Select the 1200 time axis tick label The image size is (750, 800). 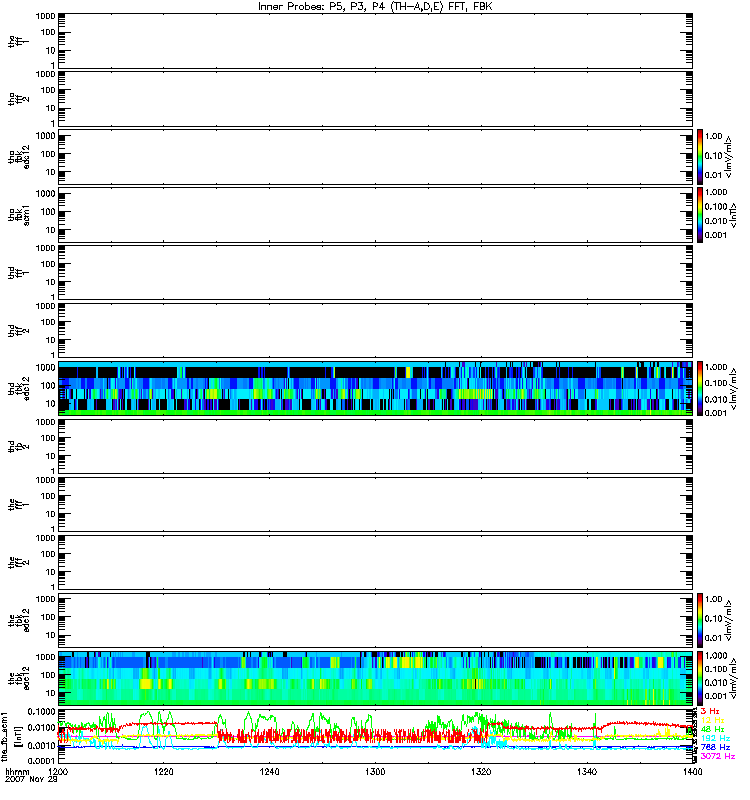coord(59,774)
